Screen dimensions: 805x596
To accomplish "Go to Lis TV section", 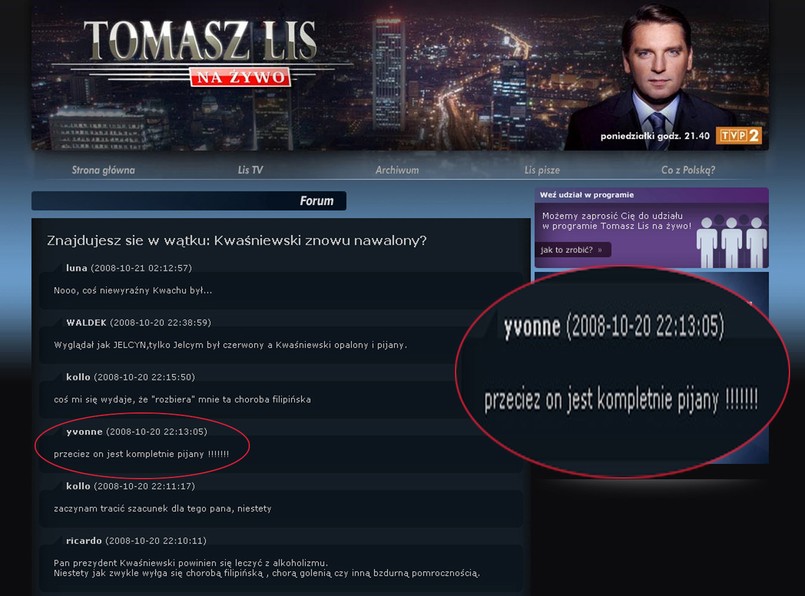I will pyautogui.click(x=250, y=170).
